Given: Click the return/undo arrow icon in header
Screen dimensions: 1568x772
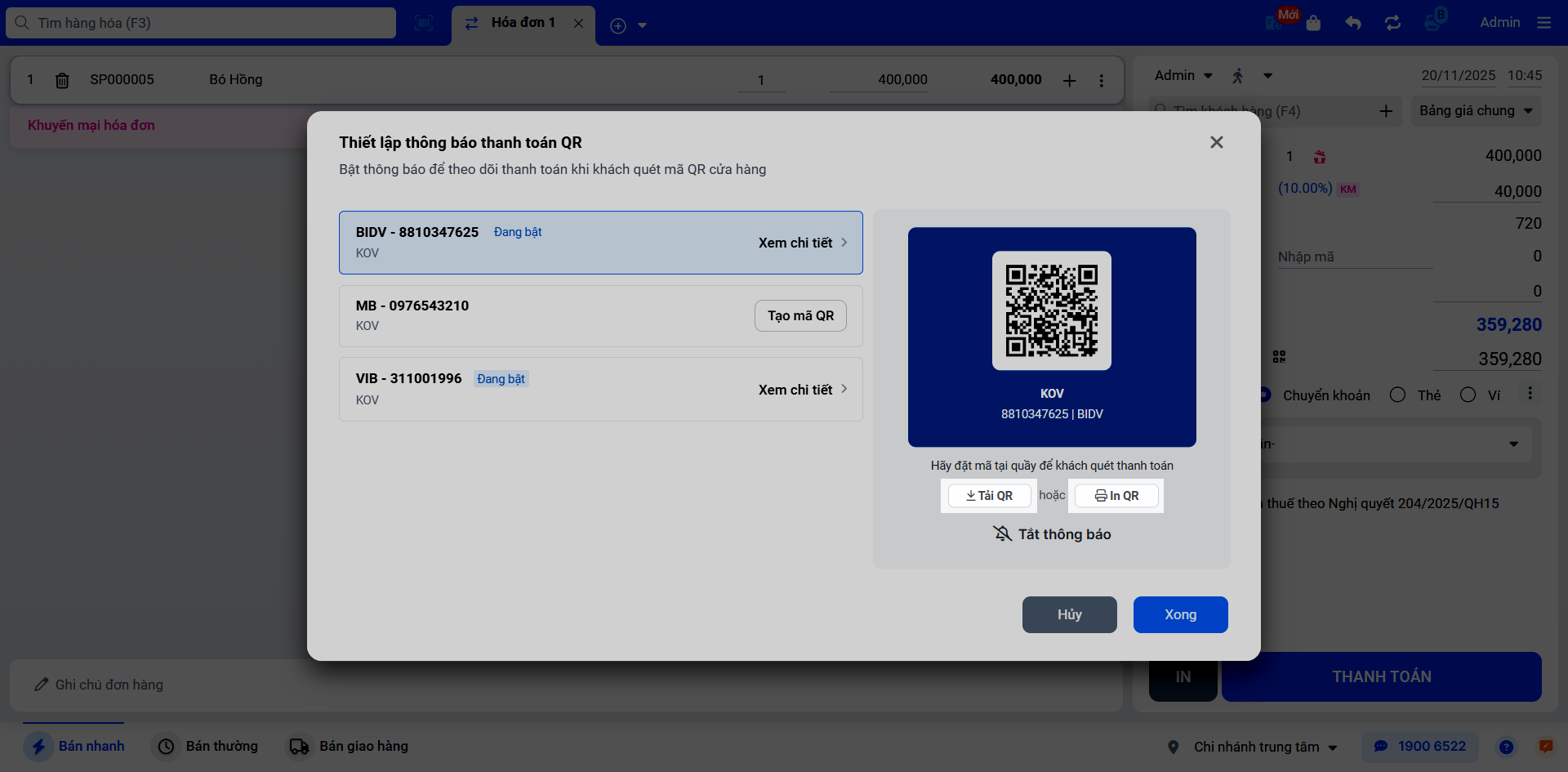Looking at the screenshot, I should point(1353,23).
